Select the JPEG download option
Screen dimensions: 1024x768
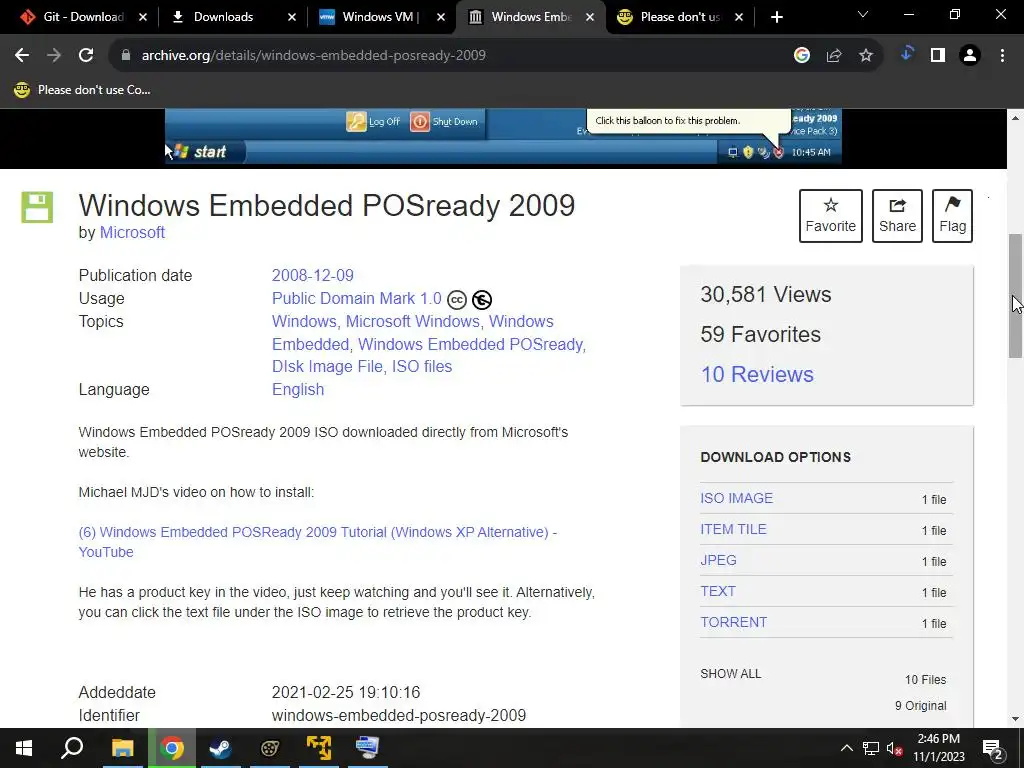coord(718,560)
